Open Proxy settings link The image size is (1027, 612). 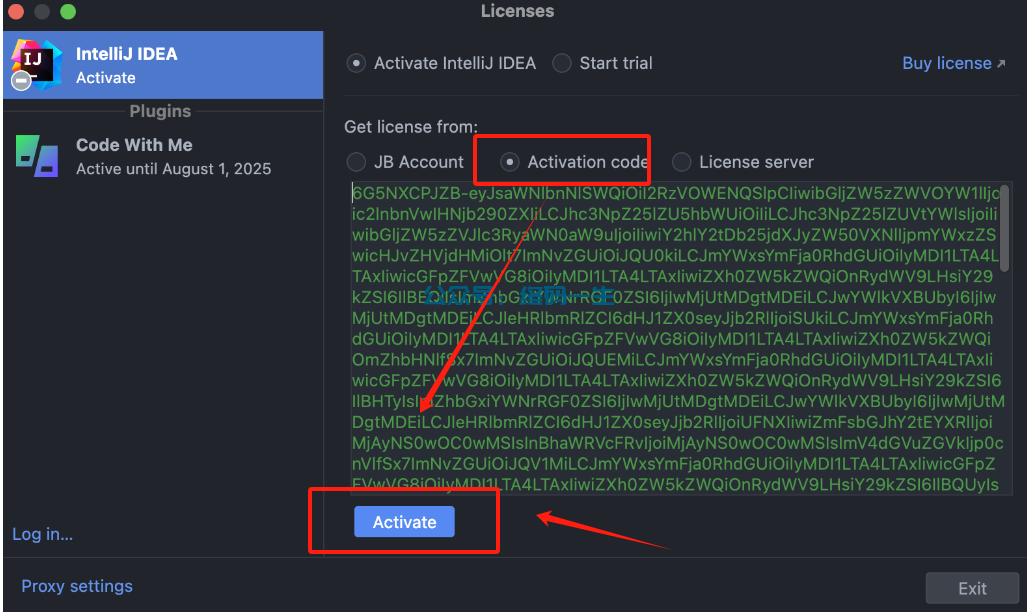coord(77,586)
